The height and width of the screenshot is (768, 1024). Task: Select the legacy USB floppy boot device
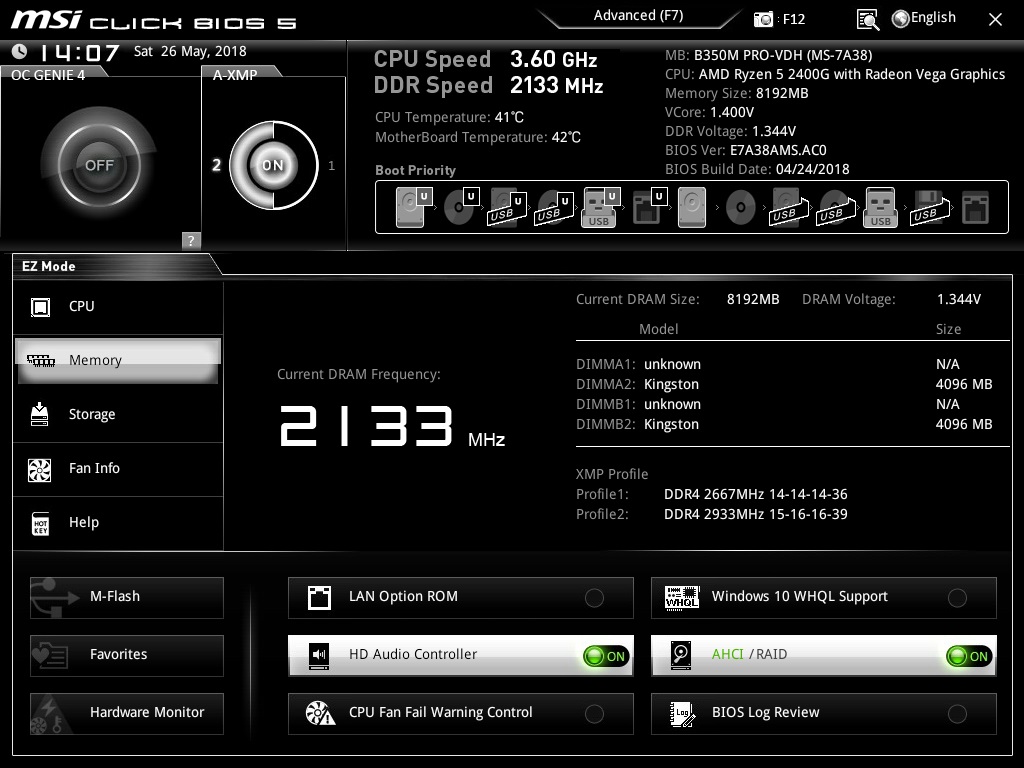point(930,208)
